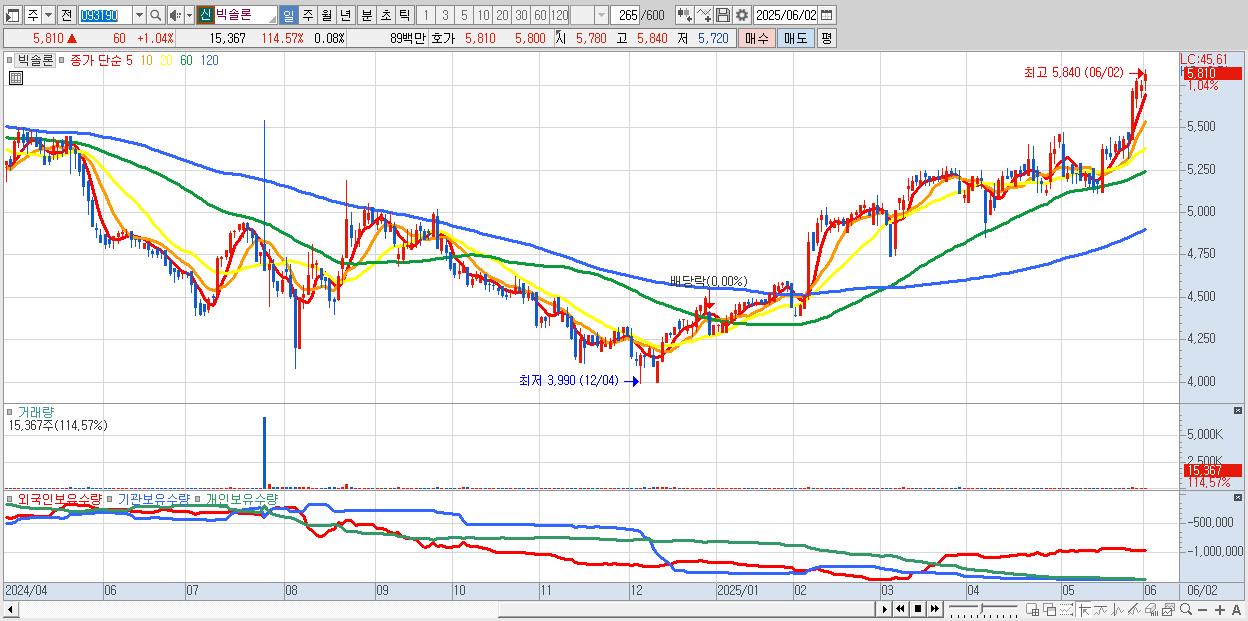This screenshot has width=1248, height=621.
Task: Click the 평 button at right of price bar
Action: pyautogui.click(x=826, y=38)
